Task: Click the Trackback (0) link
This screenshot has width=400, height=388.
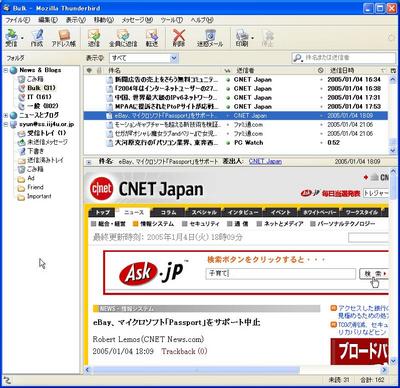Action: pyautogui.click(x=184, y=351)
